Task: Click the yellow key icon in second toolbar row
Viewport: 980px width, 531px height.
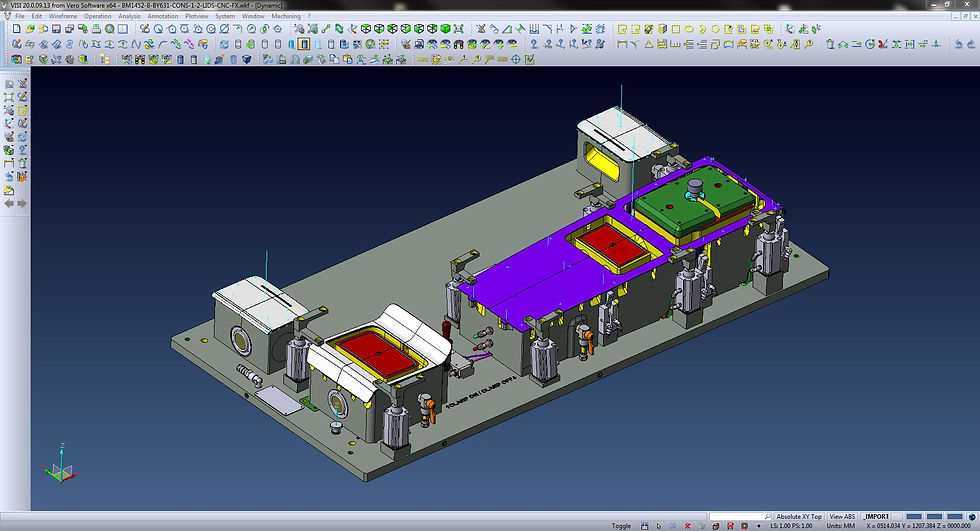Action: [809, 44]
